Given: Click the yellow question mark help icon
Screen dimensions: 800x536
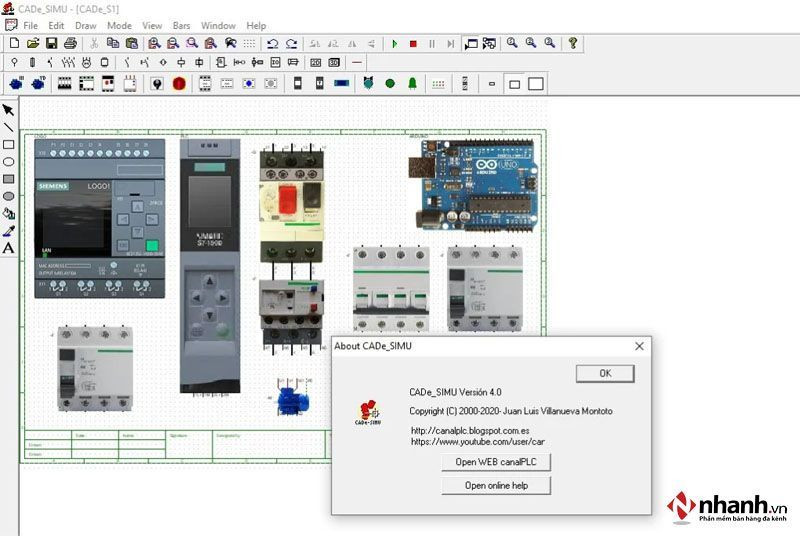Looking at the screenshot, I should (572, 43).
